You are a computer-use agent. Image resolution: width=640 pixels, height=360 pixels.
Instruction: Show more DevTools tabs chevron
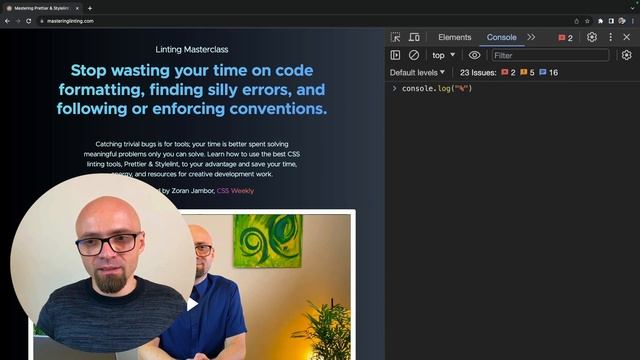531,37
